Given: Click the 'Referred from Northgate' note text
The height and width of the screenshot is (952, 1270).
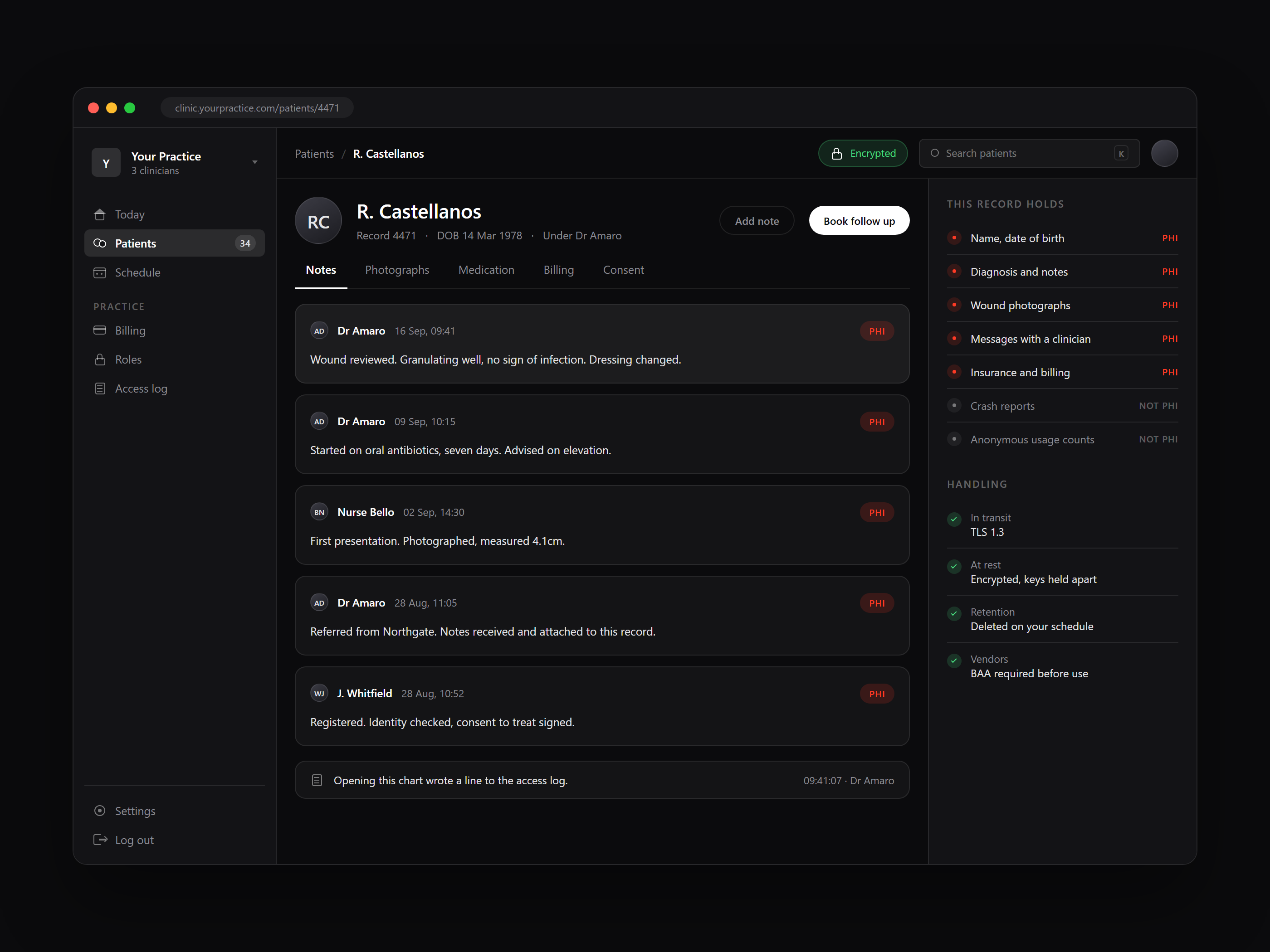Looking at the screenshot, I should (483, 632).
